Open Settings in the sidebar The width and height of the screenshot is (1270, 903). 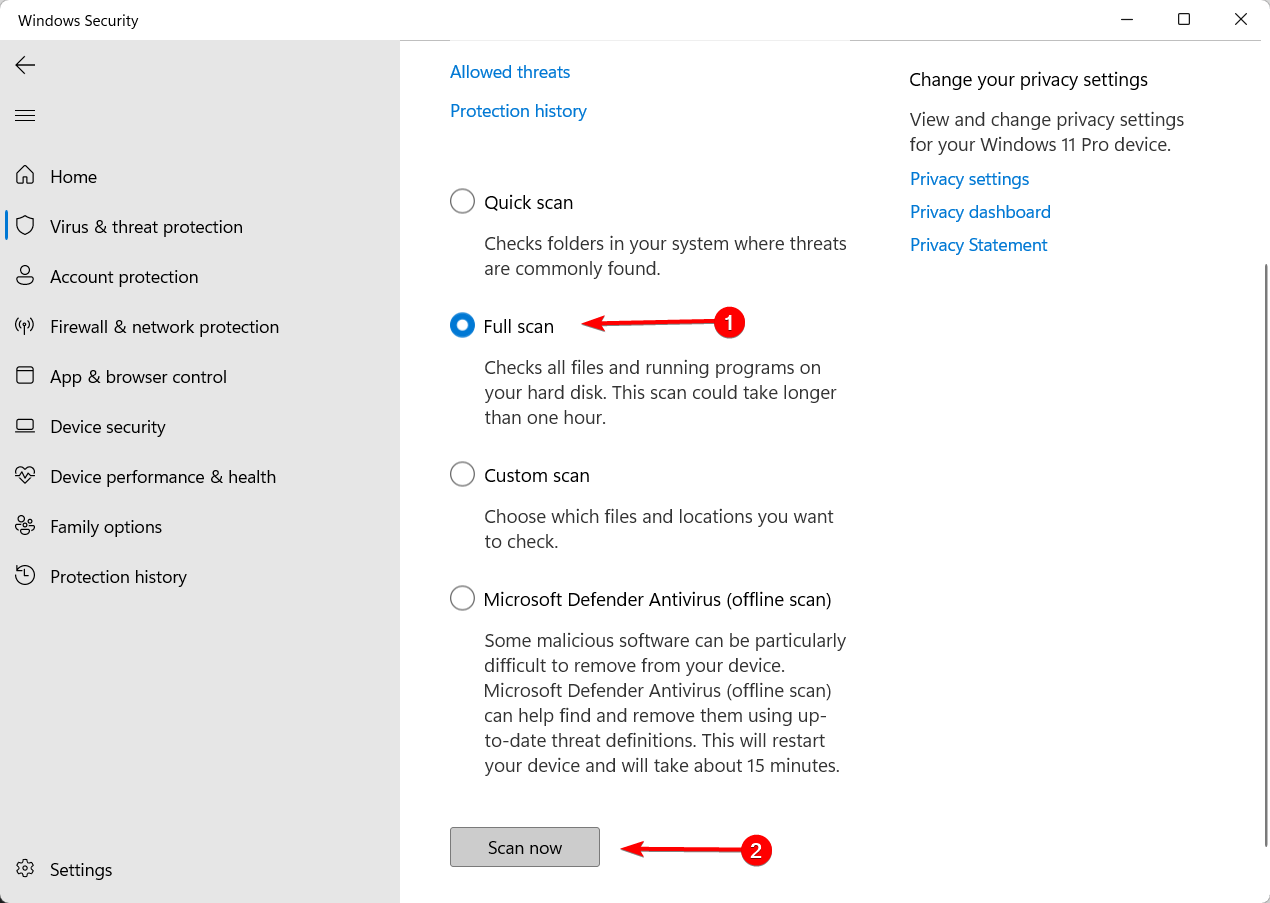pyautogui.click(x=200, y=869)
